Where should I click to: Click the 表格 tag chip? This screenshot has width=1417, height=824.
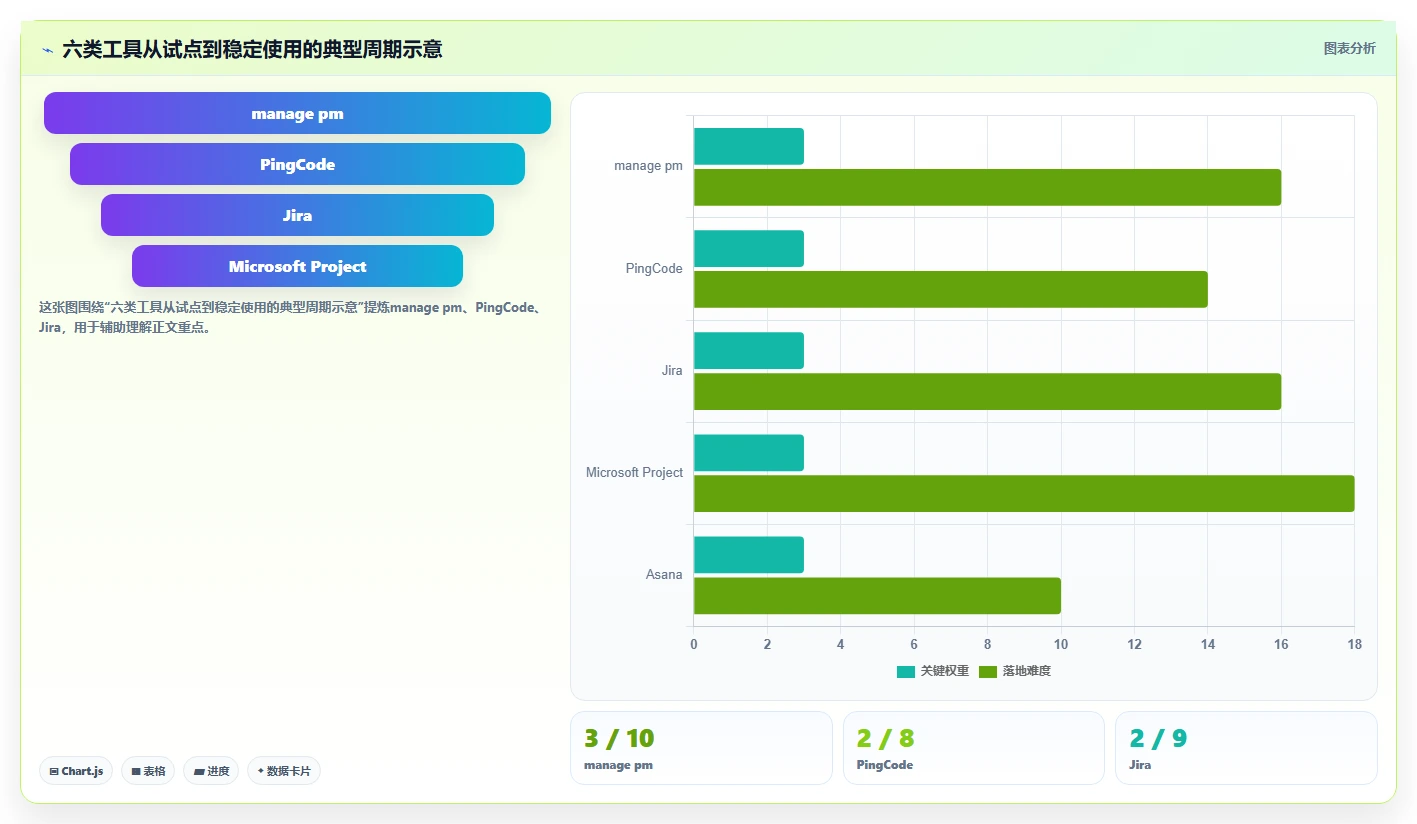click(x=148, y=771)
